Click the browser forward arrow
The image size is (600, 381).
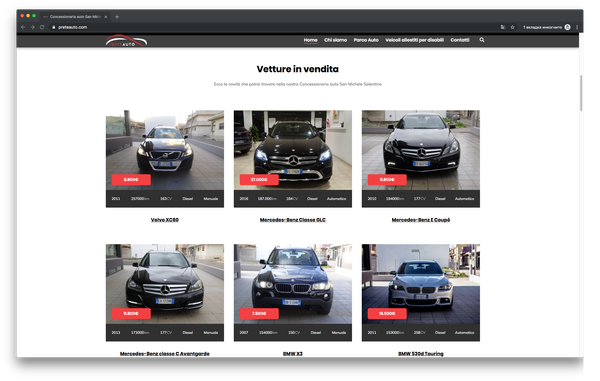point(32,27)
